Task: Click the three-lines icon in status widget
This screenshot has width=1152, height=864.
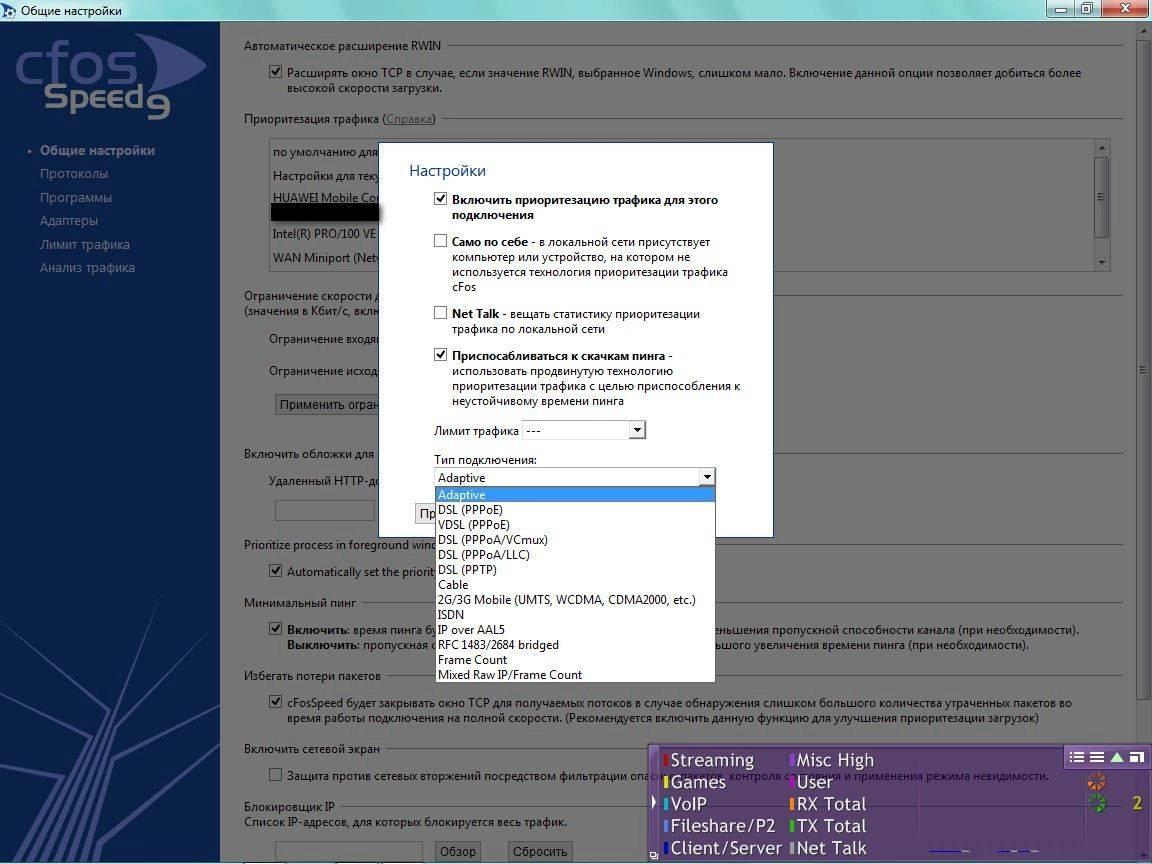Action: 1097,757
